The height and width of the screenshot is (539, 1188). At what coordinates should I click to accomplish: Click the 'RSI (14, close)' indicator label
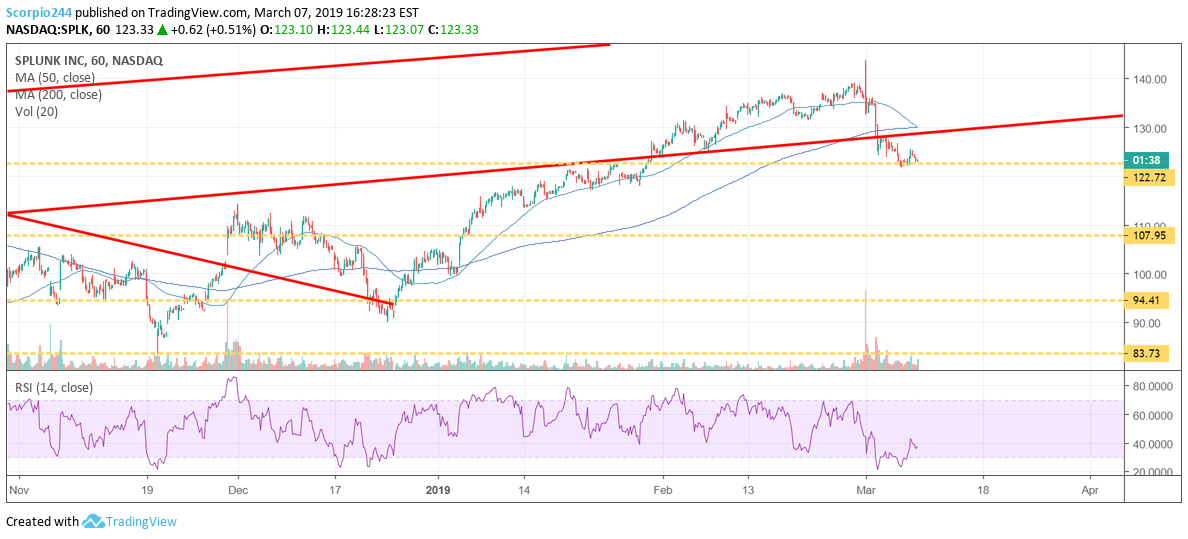point(54,387)
